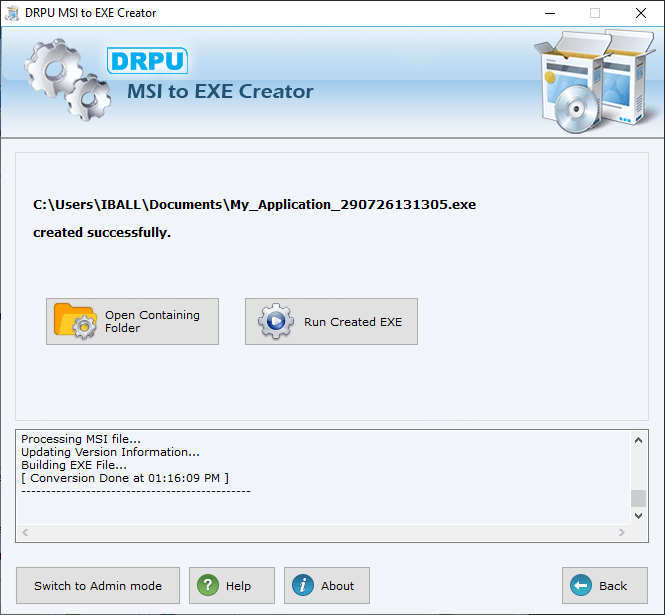Image resolution: width=665 pixels, height=615 pixels.
Task: Open the Help button
Action: pyautogui.click(x=232, y=585)
